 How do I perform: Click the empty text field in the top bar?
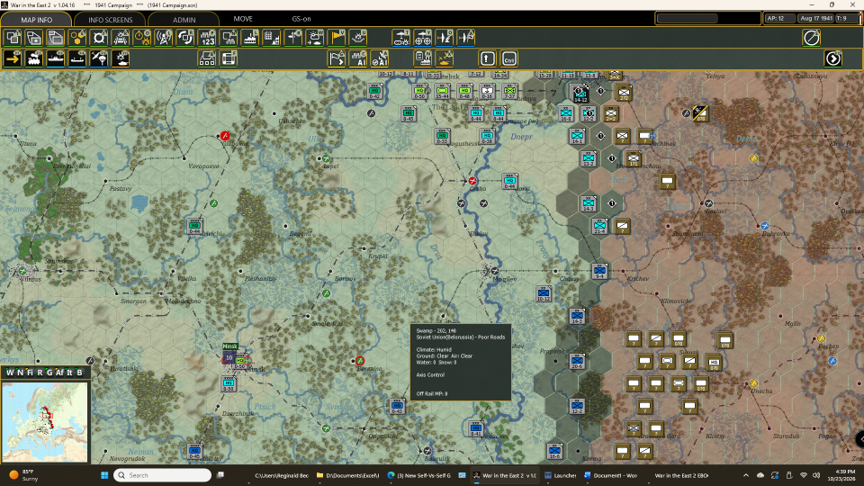point(688,18)
